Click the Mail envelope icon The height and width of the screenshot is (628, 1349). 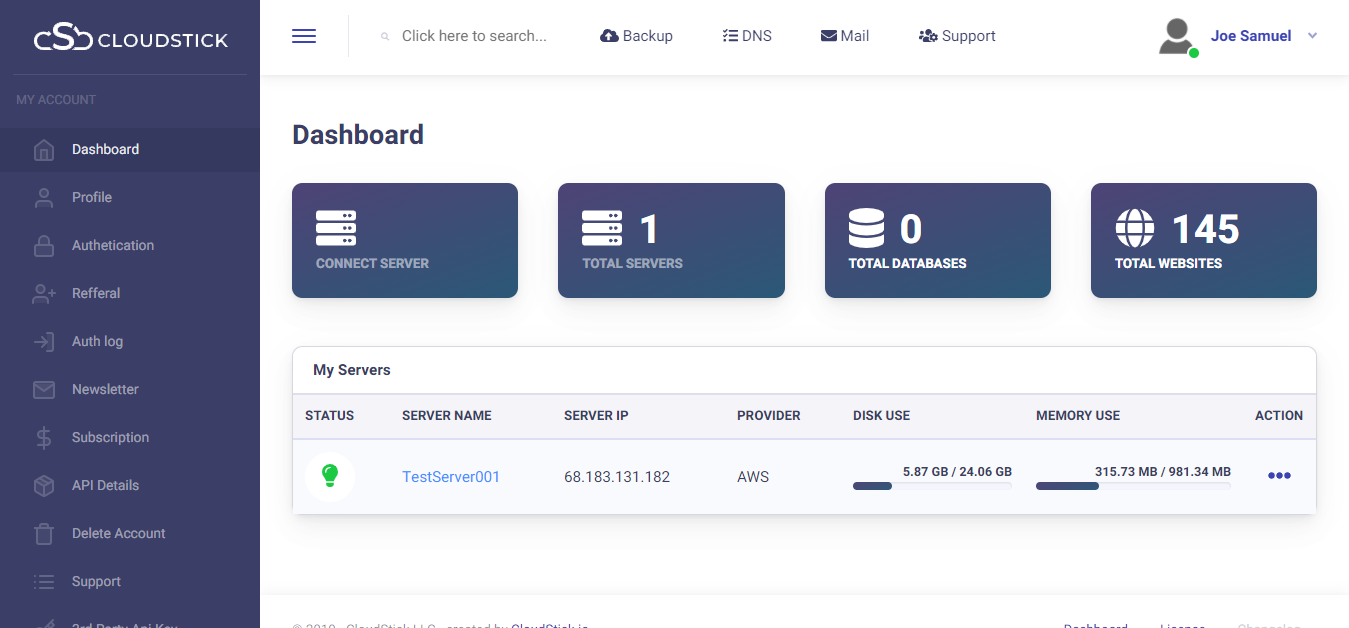coord(828,36)
